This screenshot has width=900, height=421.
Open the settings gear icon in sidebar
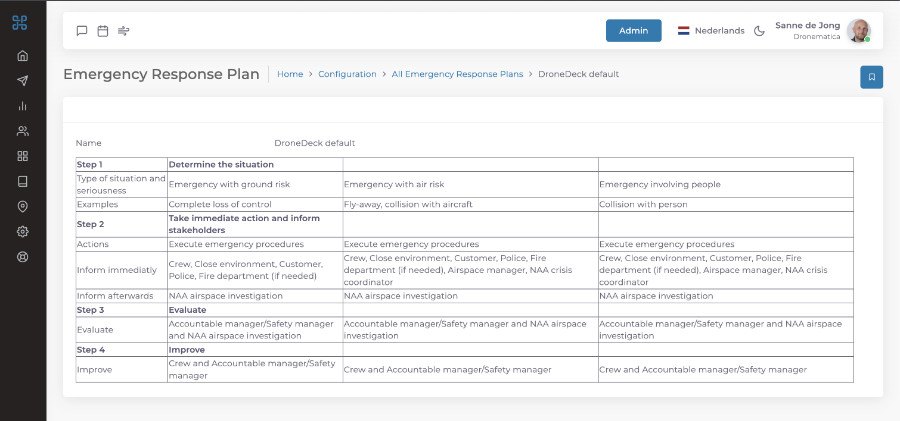click(22, 231)
